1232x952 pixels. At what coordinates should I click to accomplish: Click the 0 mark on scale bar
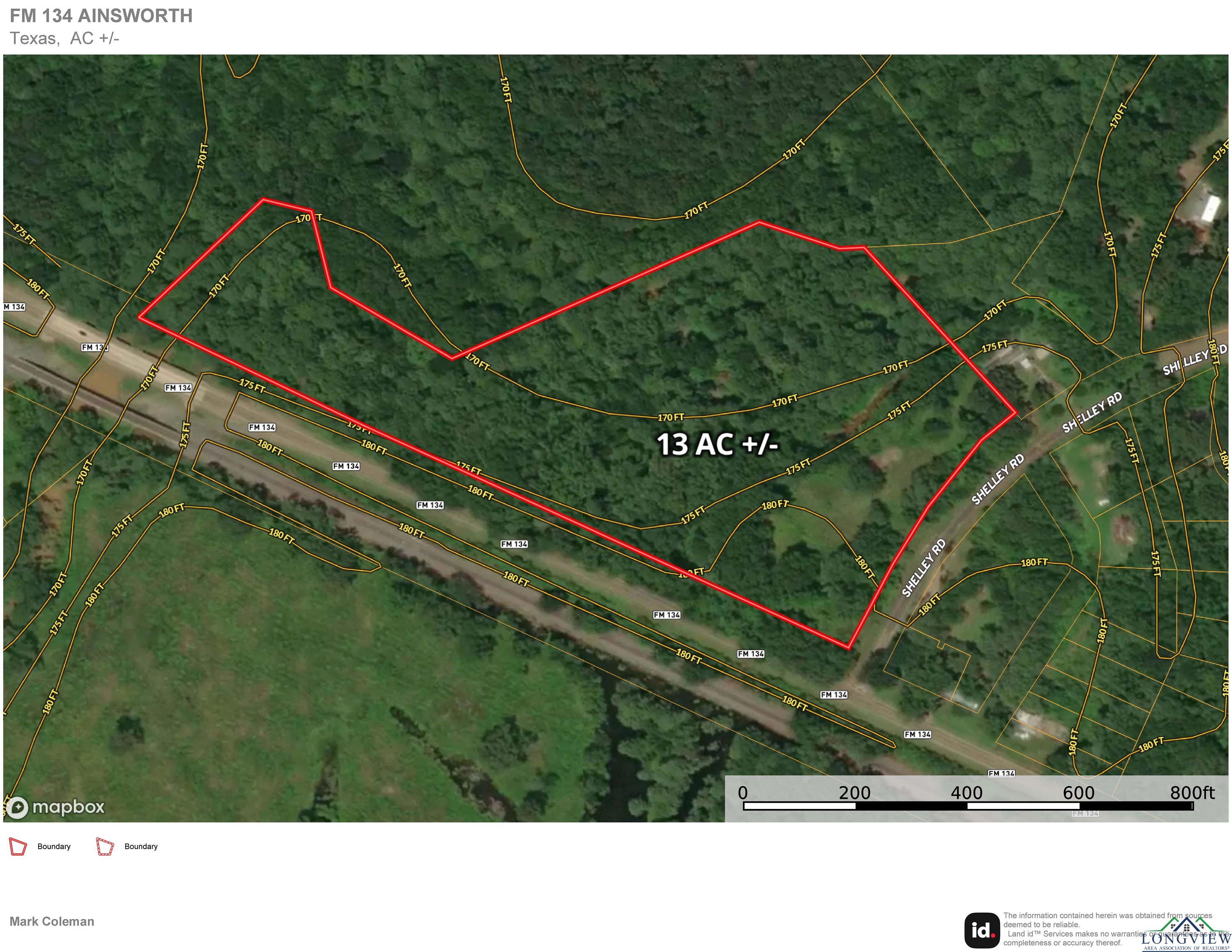[x=743, y=793]
